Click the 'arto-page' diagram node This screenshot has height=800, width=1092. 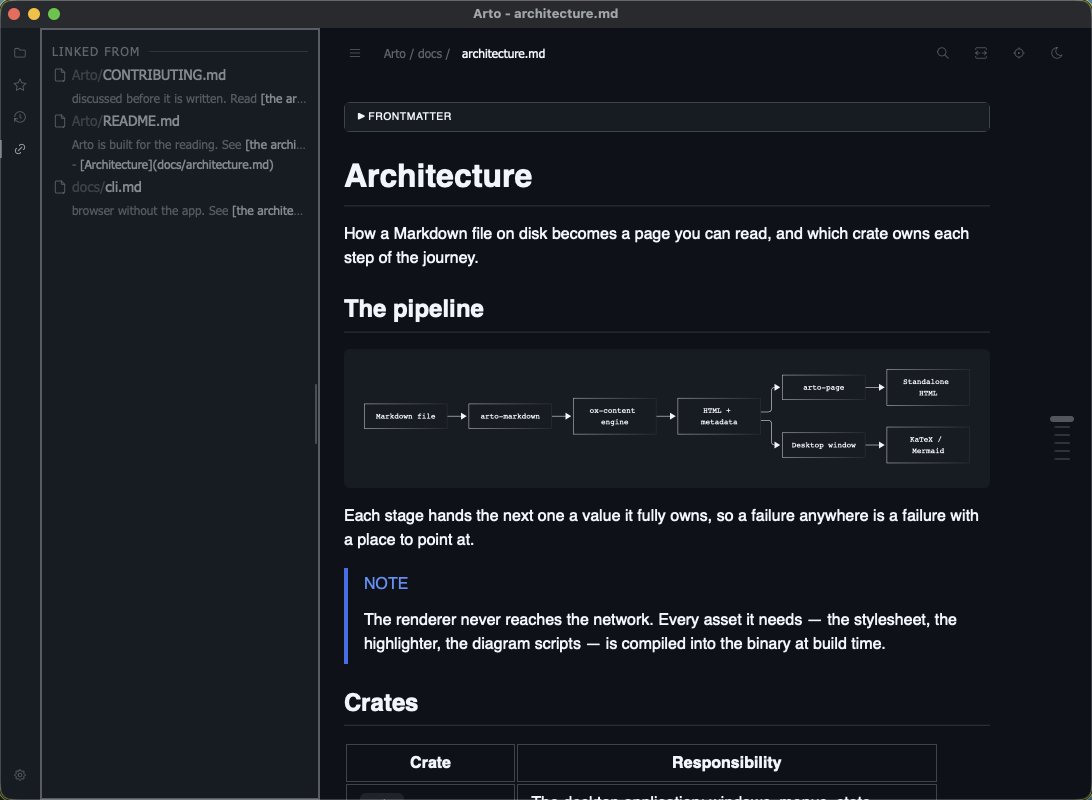click(x=823, y=387)
